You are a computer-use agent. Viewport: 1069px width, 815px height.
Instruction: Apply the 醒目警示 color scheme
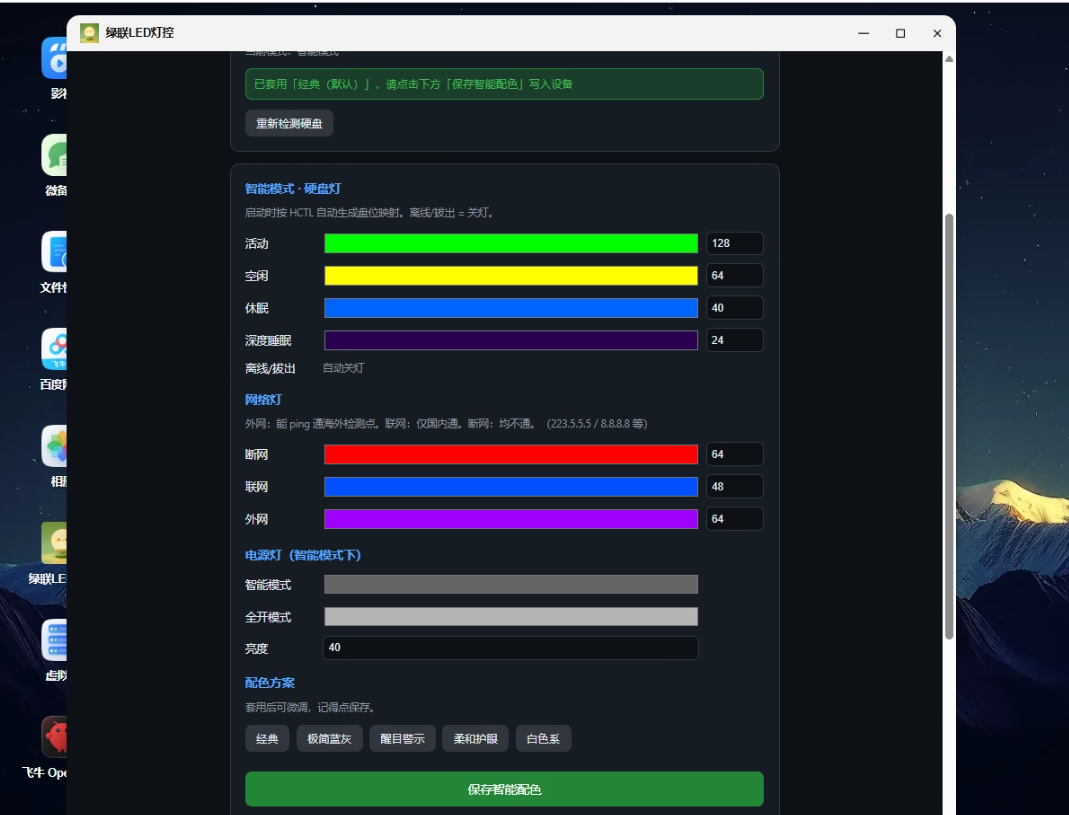click(402, 739)
